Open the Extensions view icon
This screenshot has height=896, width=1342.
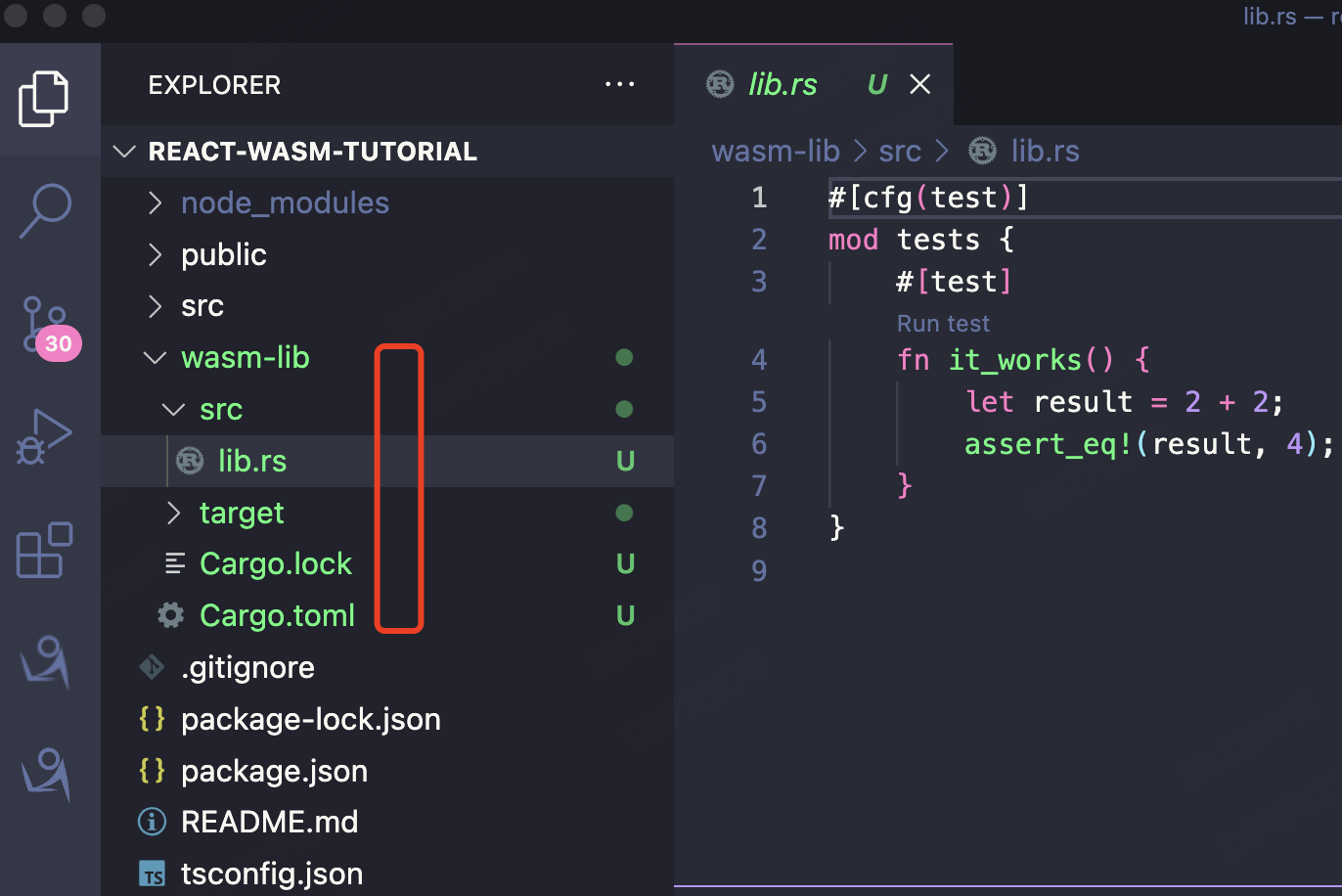[x=45, y=550]
